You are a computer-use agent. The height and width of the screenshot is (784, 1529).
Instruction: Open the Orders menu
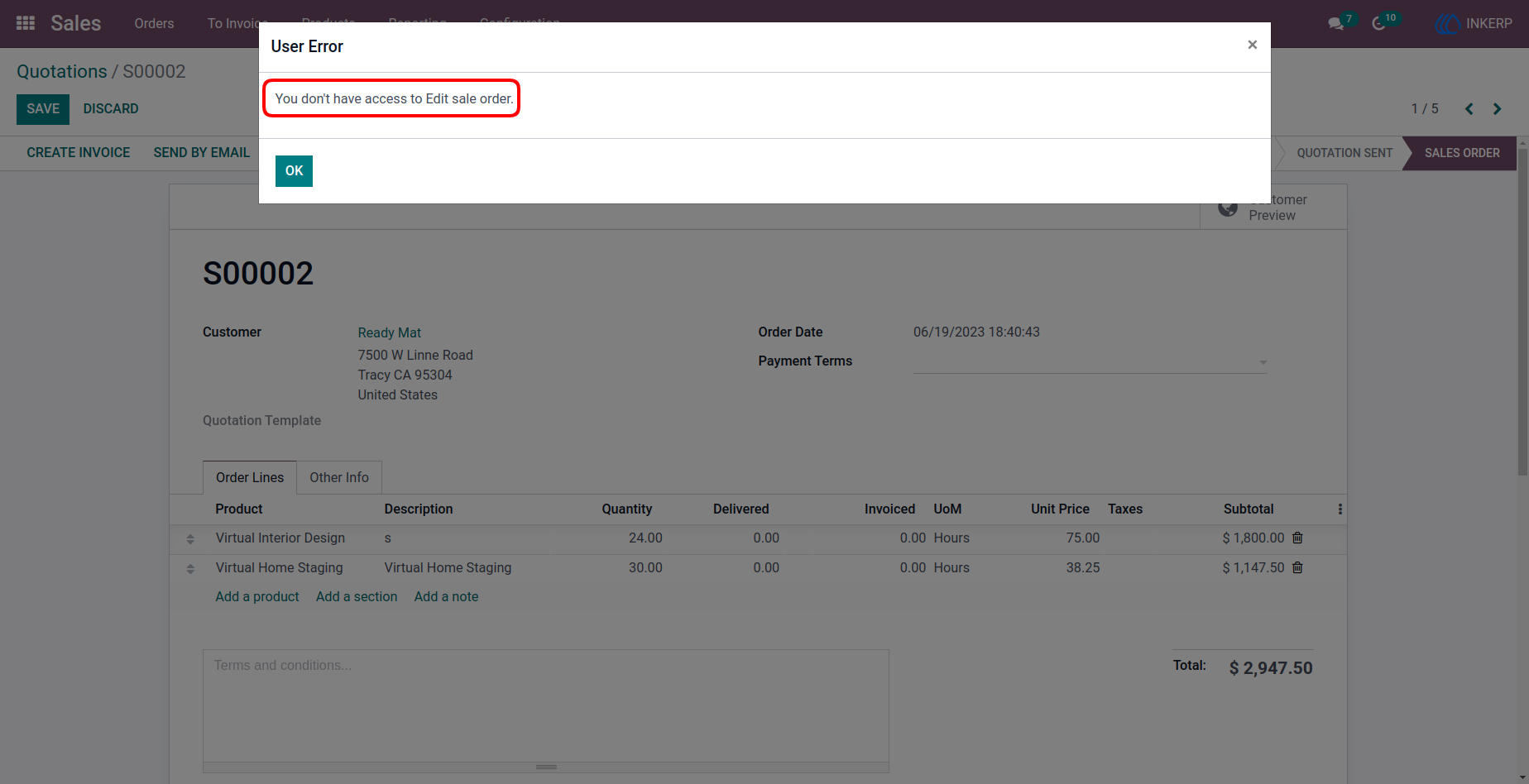coord(154,23)
